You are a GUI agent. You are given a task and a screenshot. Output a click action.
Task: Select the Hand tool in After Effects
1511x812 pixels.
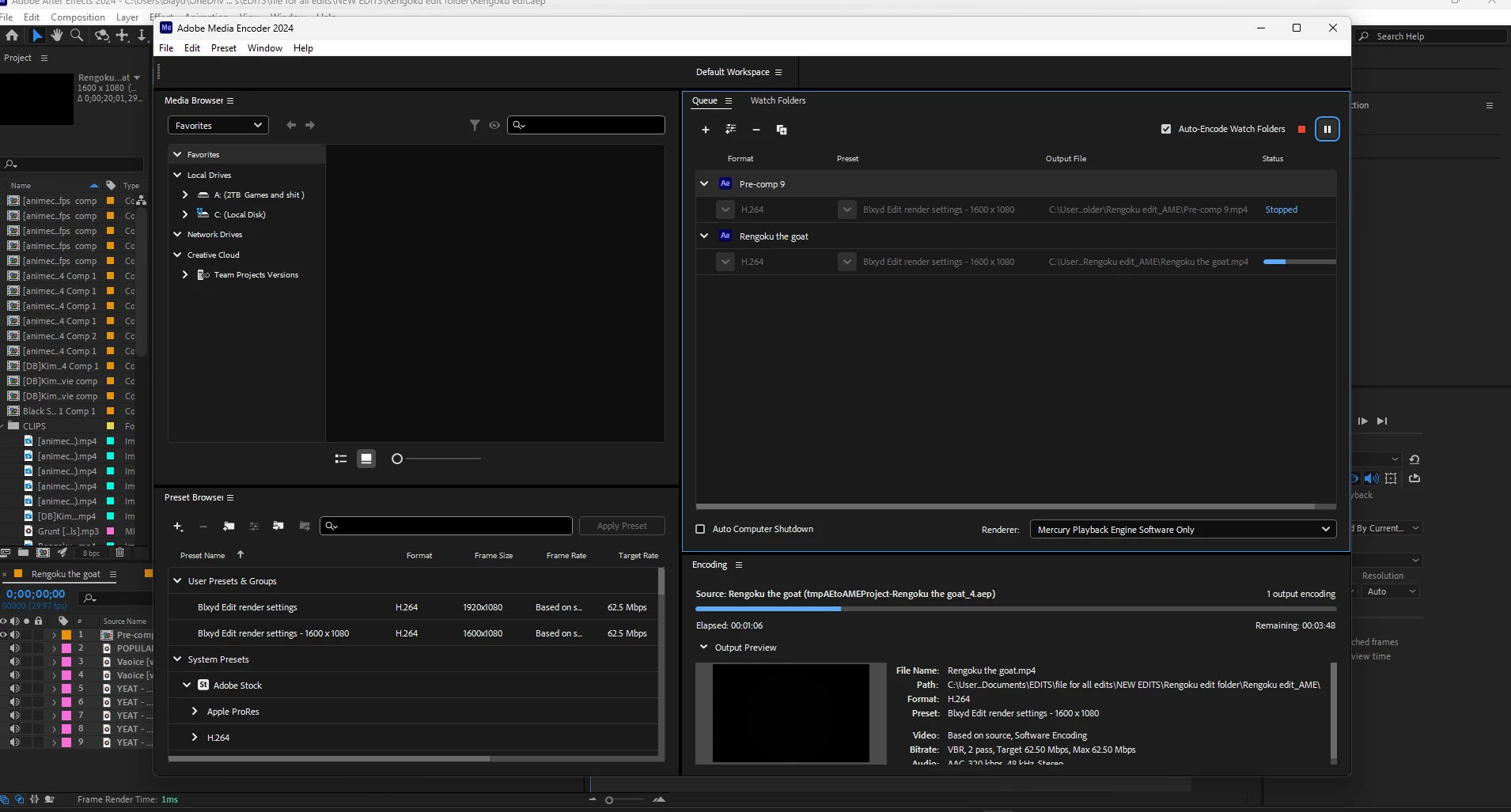(57, 36)
